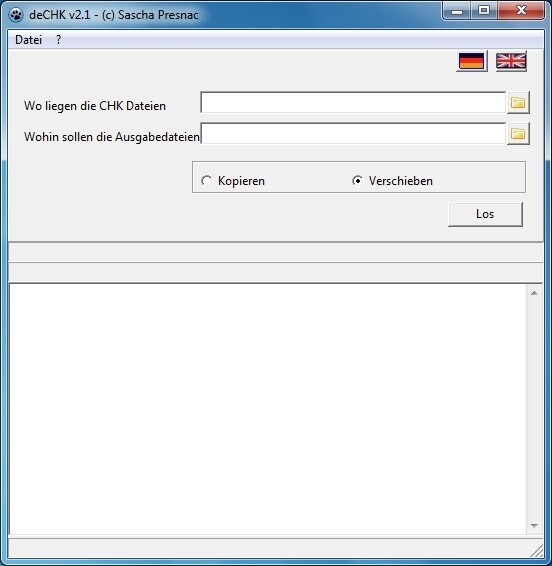Screen dimensions: 552x566
Task: Click the log scrollbar down arrow
Action: (534, 526)
